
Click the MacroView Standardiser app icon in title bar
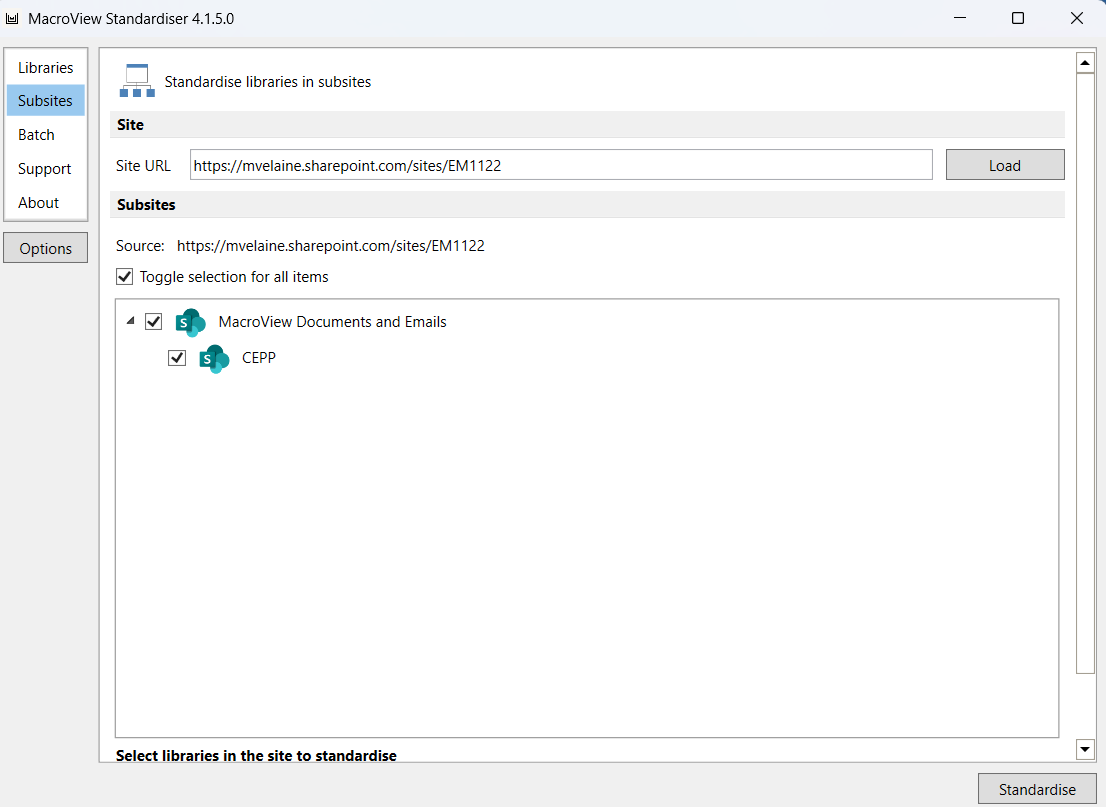point(12,18)
